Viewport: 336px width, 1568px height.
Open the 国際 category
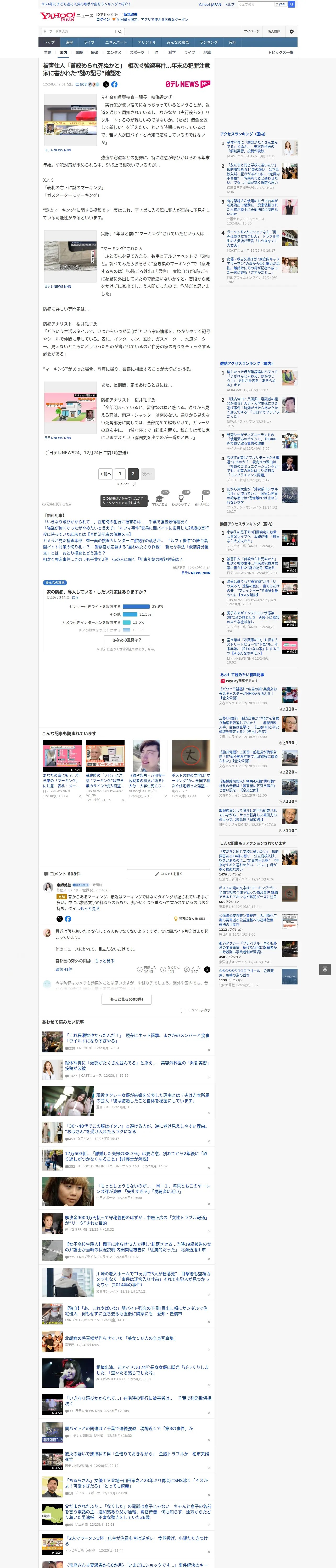79,52
